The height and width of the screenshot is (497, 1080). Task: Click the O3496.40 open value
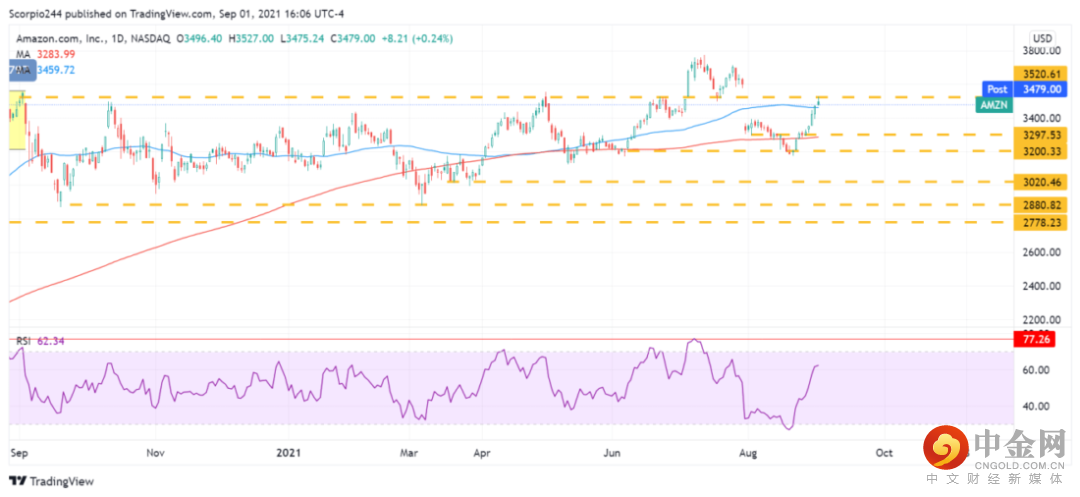201,39
